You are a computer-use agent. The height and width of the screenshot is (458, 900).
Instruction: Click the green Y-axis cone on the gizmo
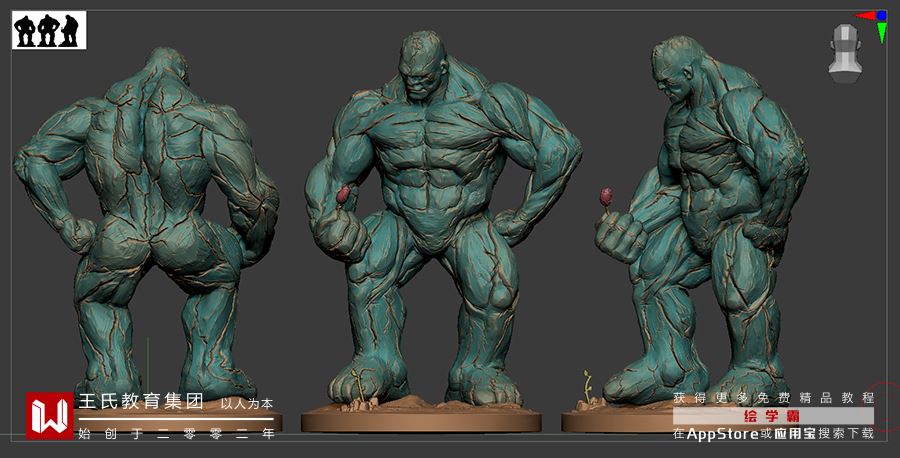[x=882, y=33]
